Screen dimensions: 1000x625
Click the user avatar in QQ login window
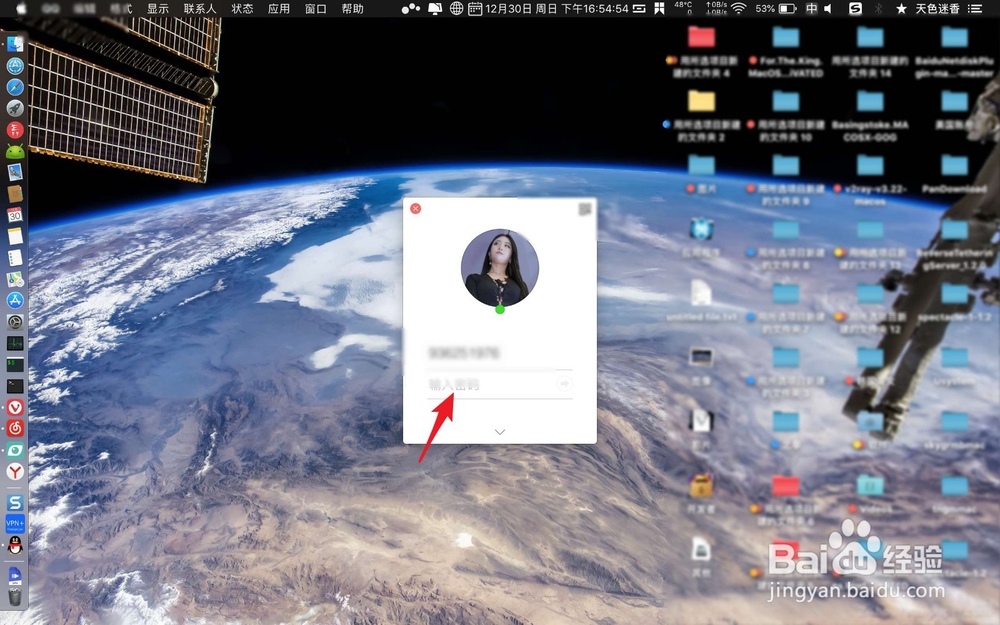click(x=500, y=268)
